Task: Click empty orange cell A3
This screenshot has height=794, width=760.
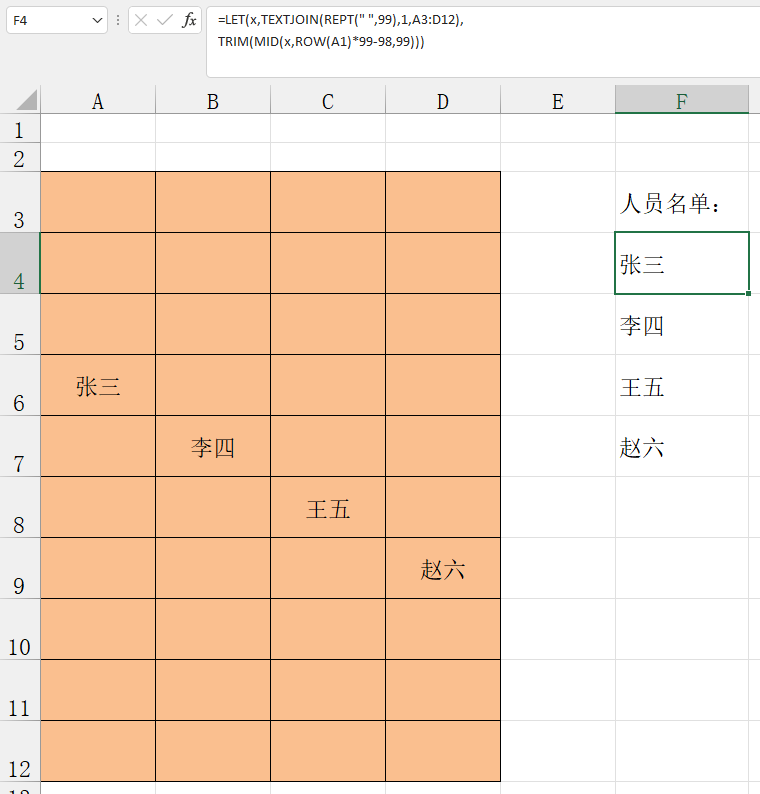Action: (98, 202)
